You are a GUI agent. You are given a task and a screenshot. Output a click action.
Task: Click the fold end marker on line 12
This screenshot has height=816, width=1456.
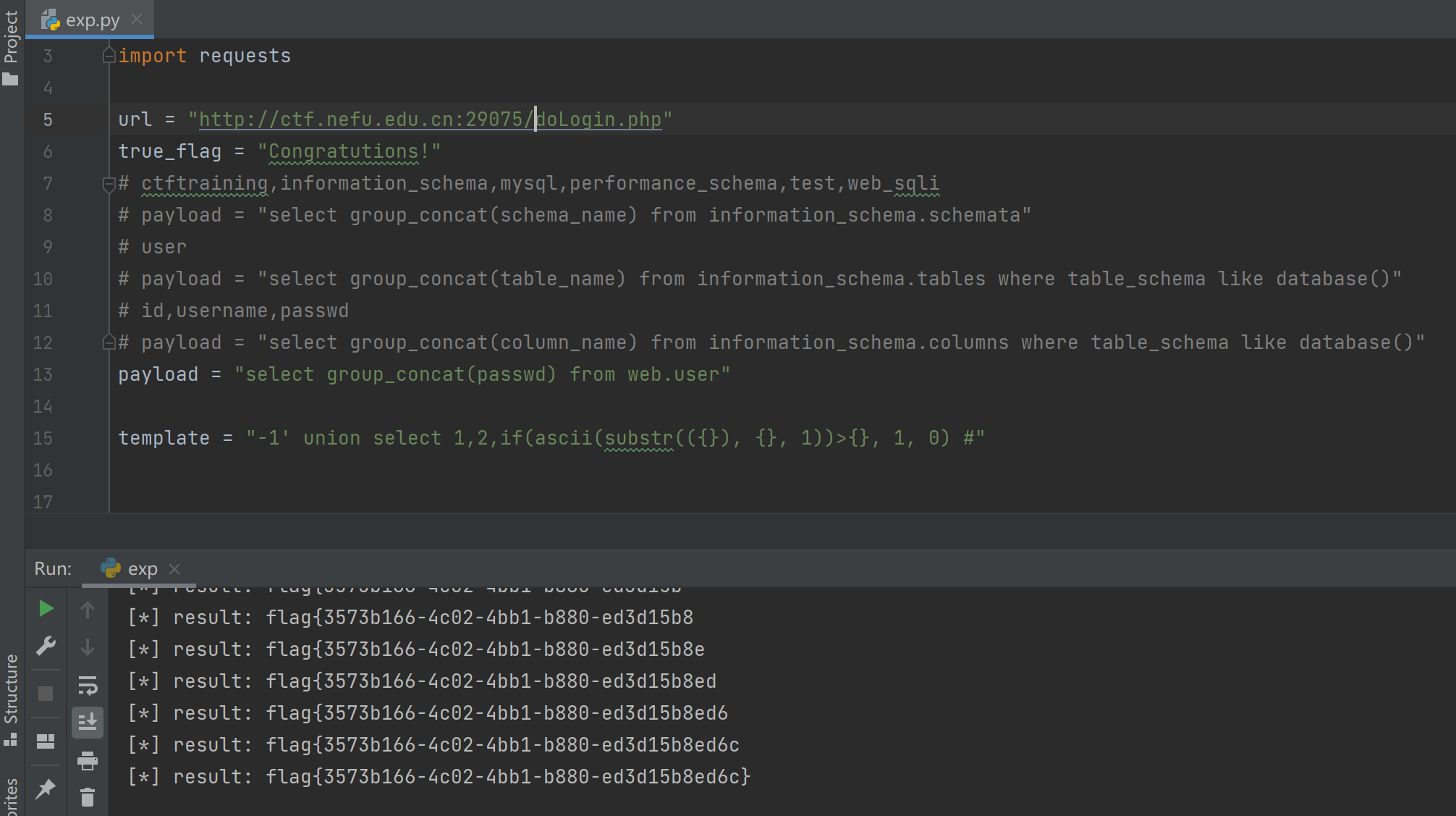[x=109, y=342]
